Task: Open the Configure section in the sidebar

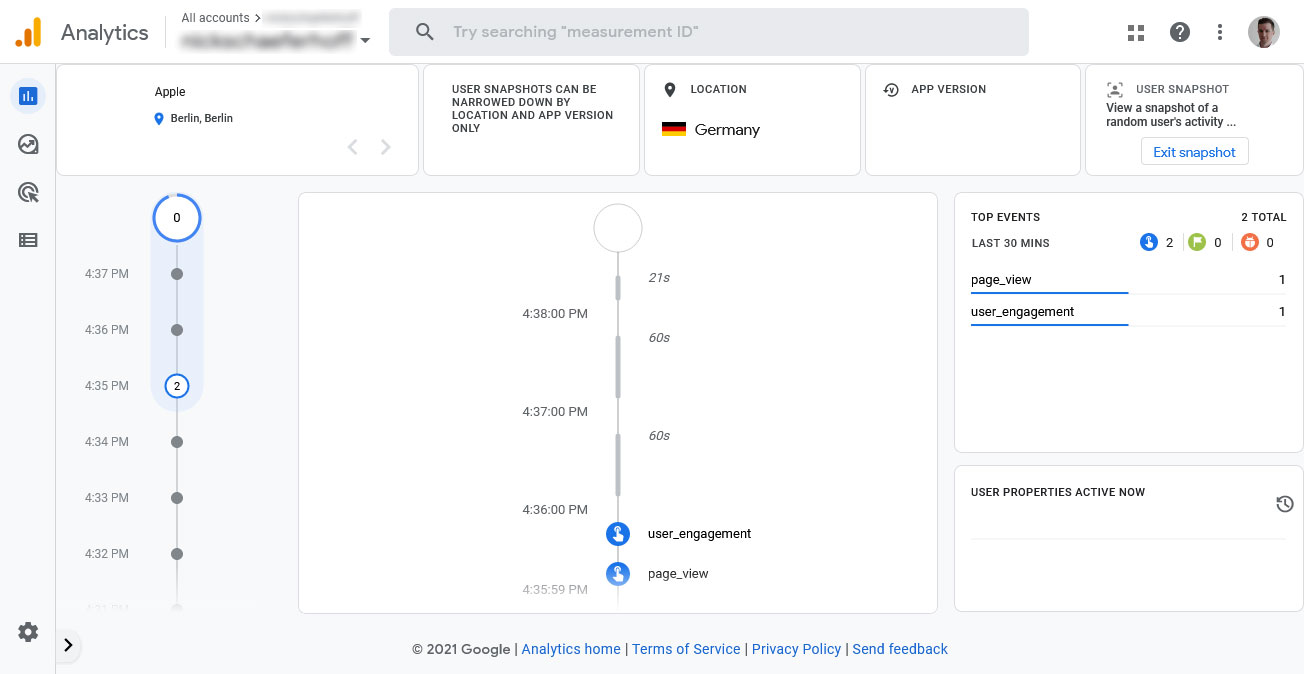Action: coord(28,240)
